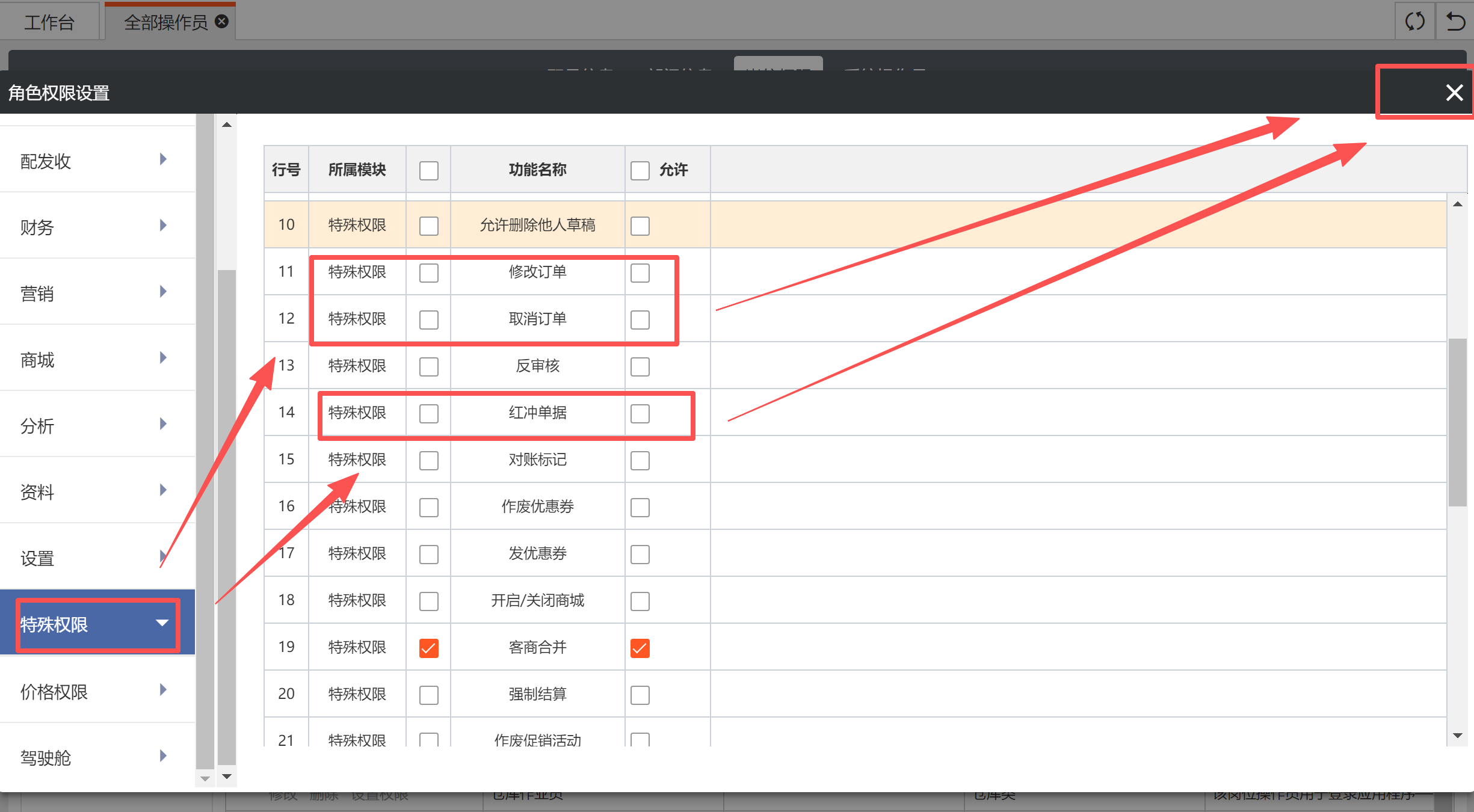Close the 全部操作员 tab with its x icon

222,22
